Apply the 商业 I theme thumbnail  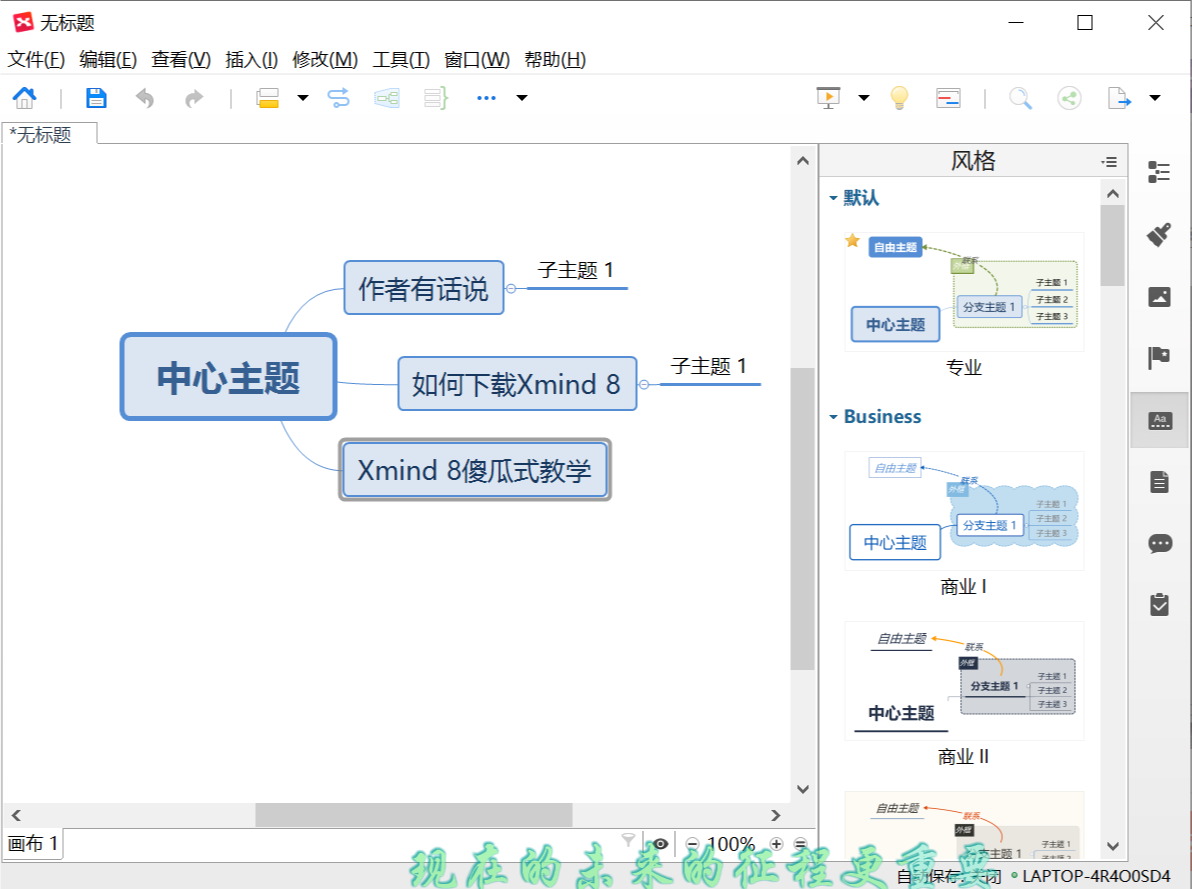[x=964, y=511]
